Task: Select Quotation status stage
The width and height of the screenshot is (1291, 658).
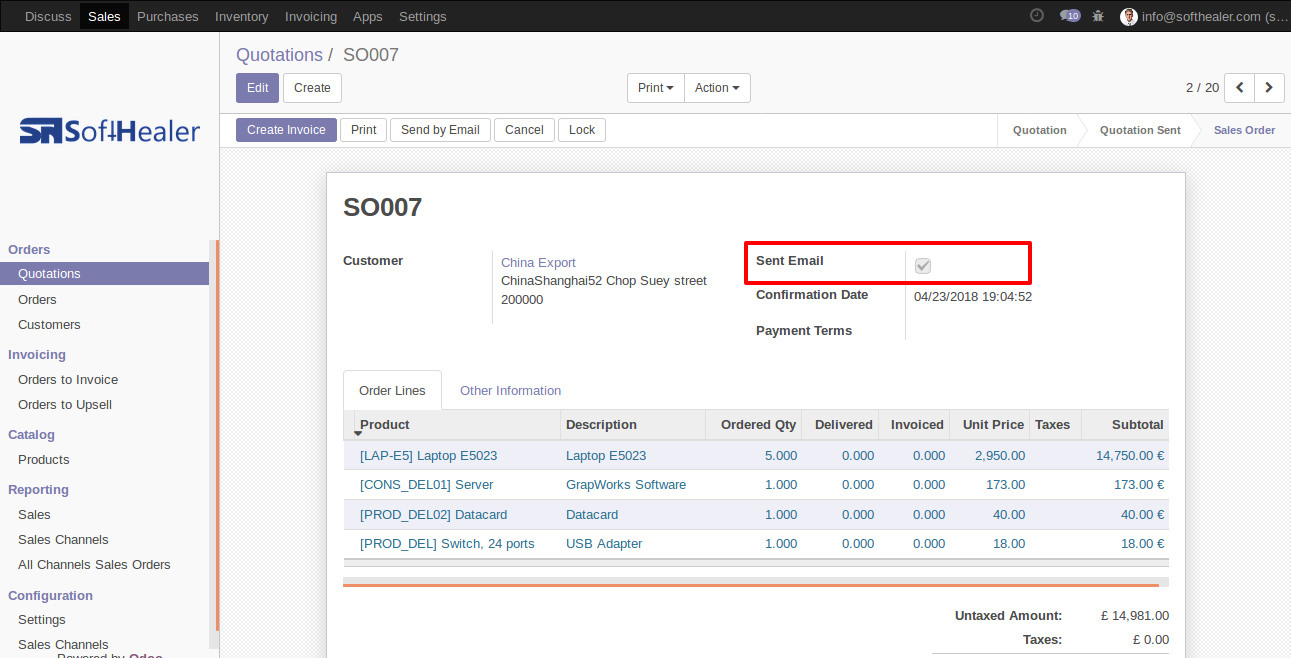Action: point(1039,130)
